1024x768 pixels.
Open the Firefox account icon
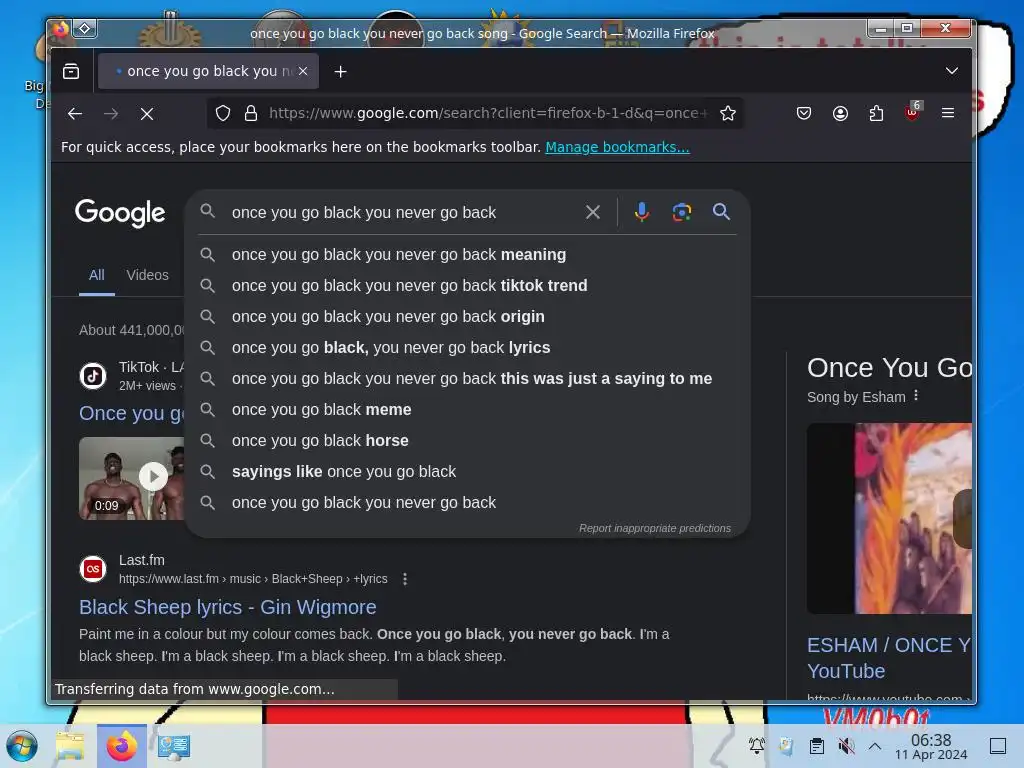tap(840, 114)
